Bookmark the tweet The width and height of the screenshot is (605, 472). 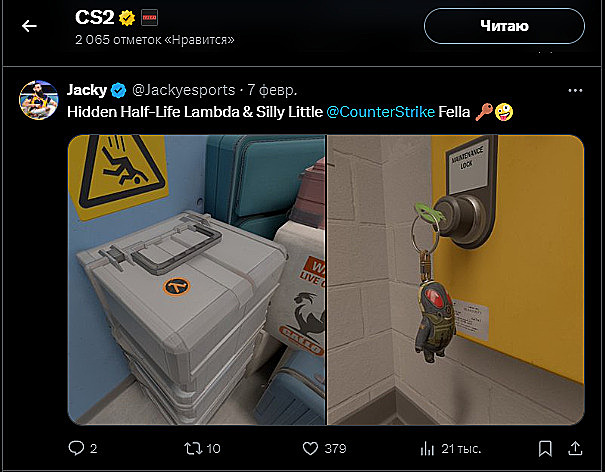[545, 448]
